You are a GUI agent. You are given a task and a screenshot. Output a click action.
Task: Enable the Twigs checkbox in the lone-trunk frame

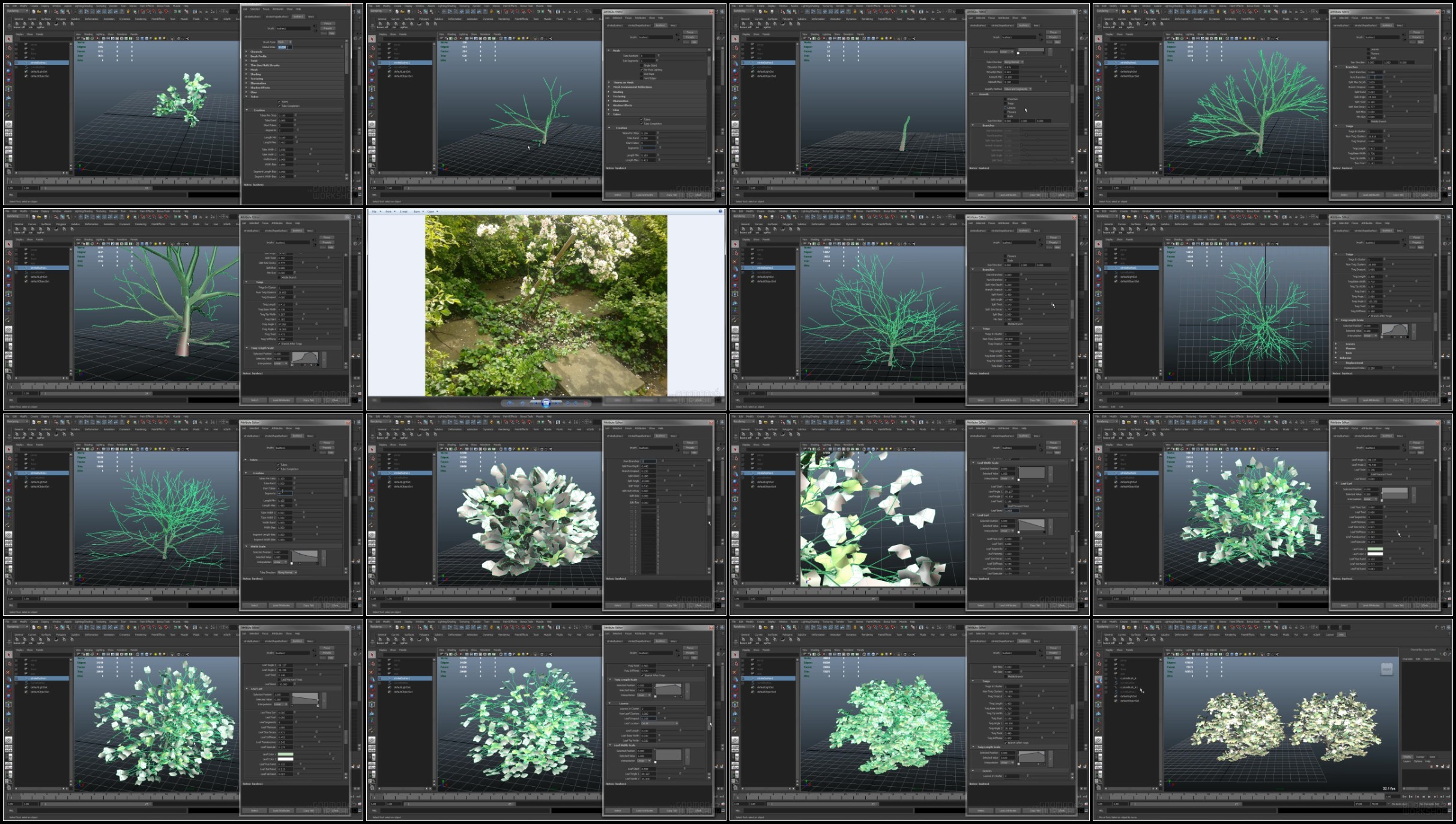click(1005, 103)
